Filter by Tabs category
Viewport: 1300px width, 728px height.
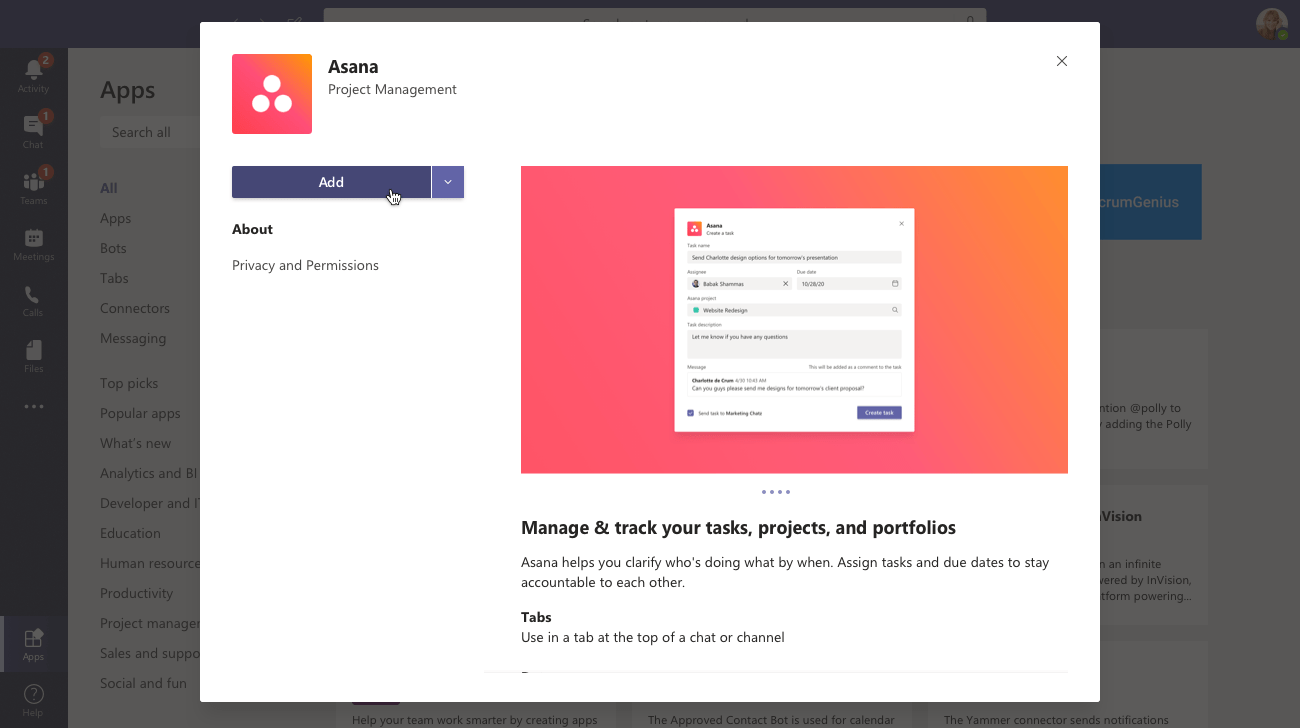114,278
